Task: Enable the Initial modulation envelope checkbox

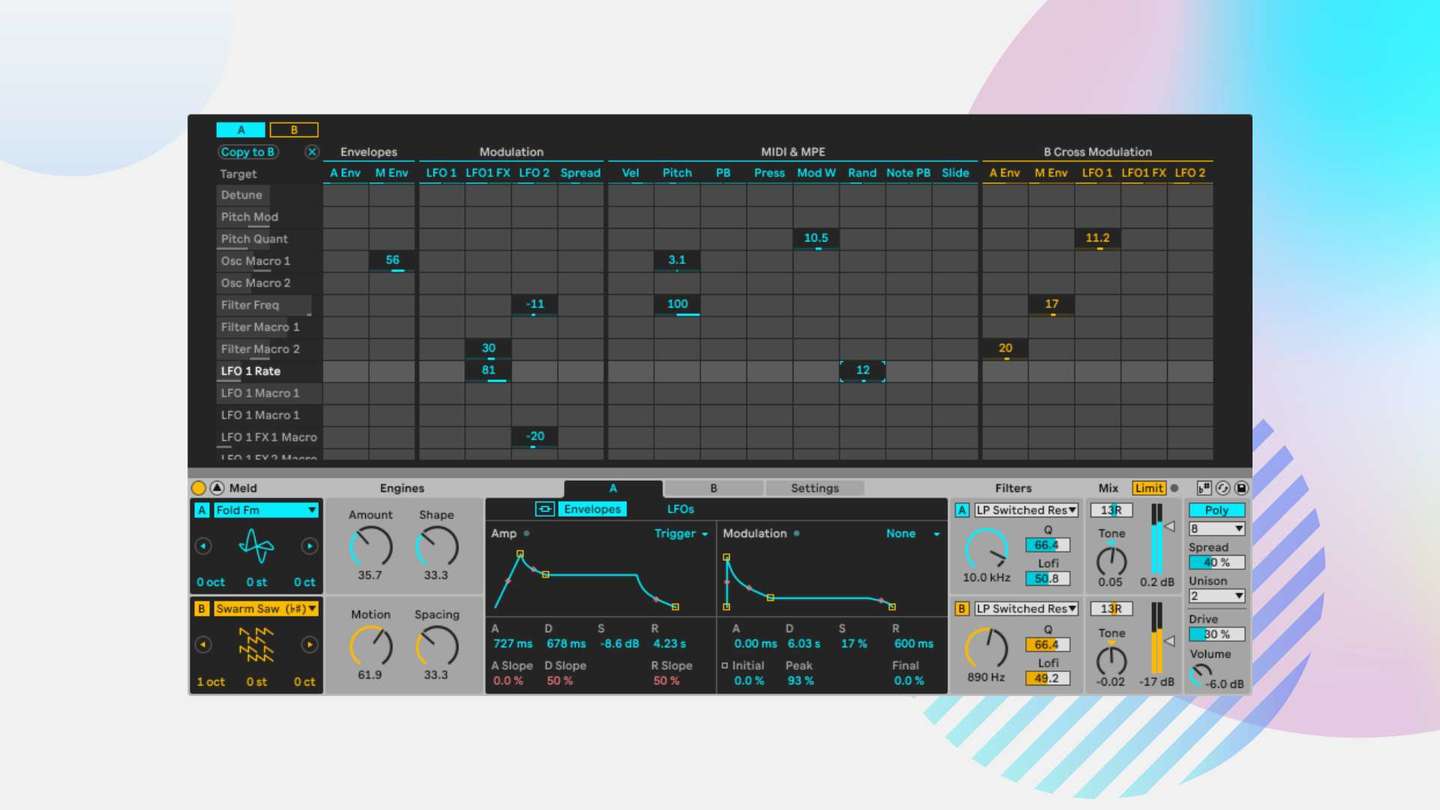Action: pyautogui.click(x=725, y=665)
